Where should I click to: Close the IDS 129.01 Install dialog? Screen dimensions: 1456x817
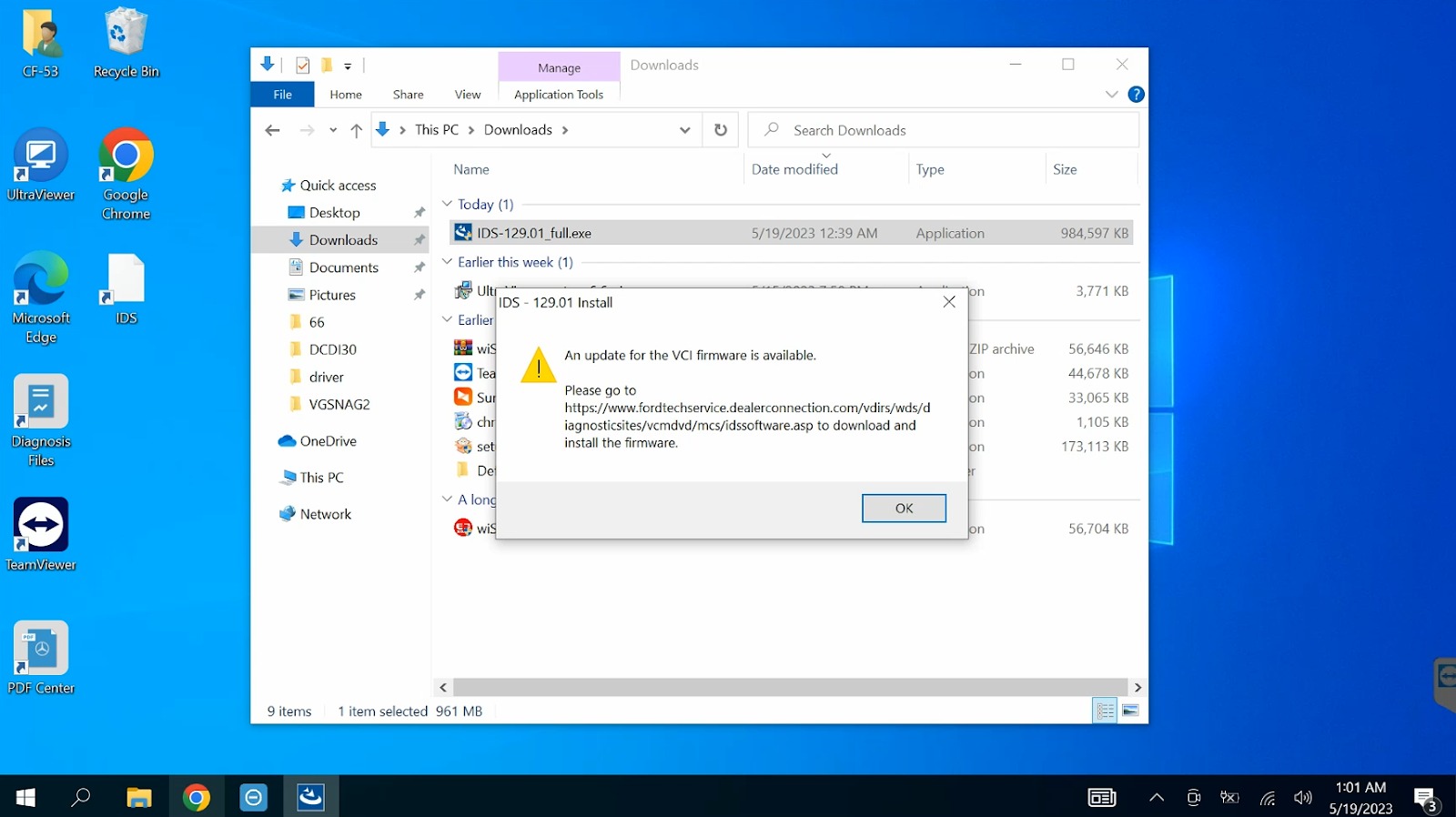[x=949, y=302]
